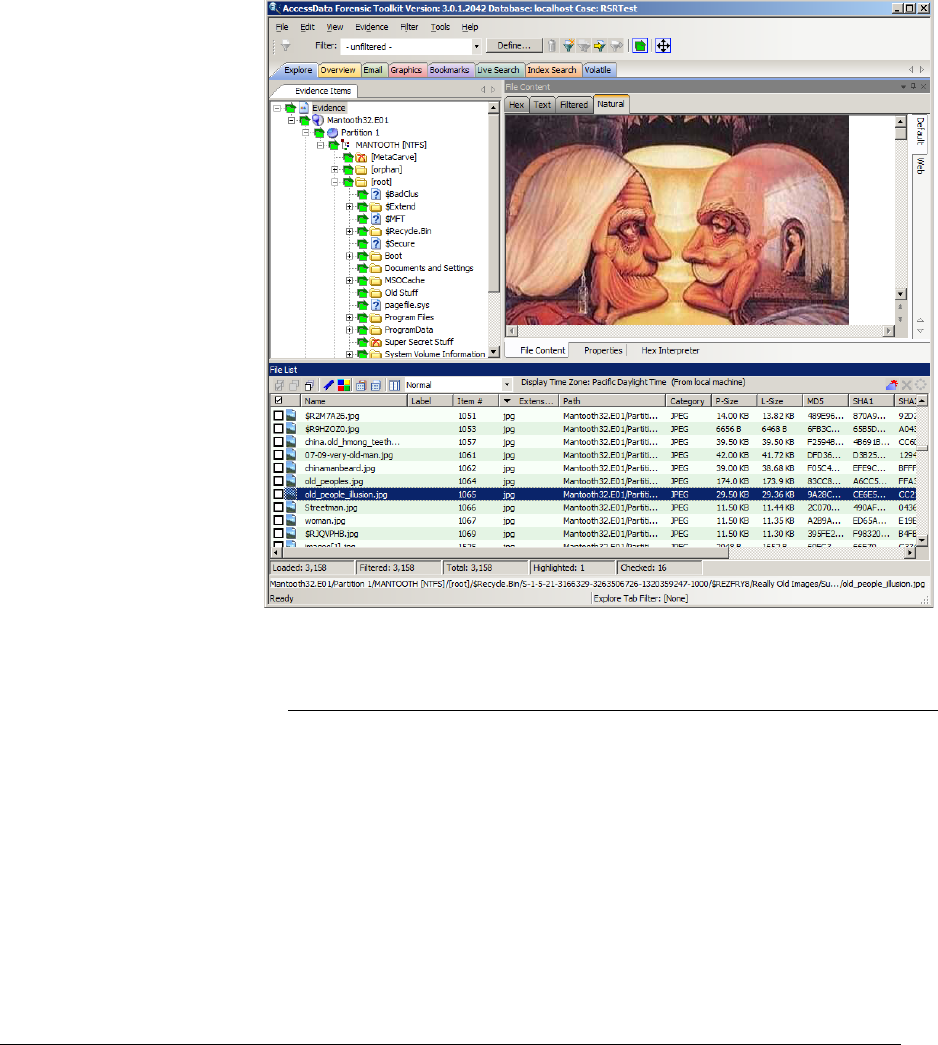Check the box for Streetman.jpg

278,507
